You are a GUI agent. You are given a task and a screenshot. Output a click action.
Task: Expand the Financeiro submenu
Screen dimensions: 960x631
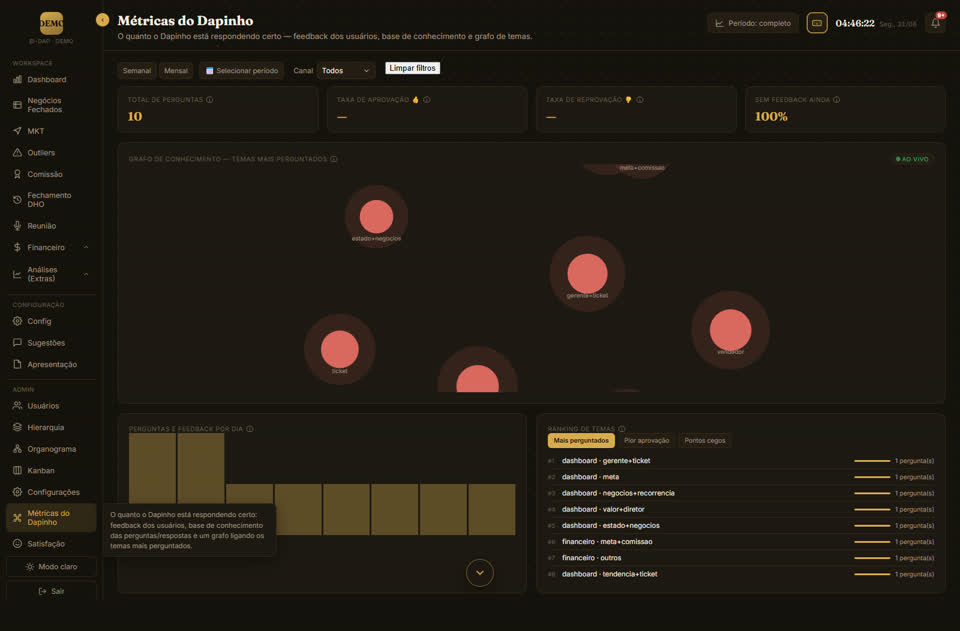51,247
